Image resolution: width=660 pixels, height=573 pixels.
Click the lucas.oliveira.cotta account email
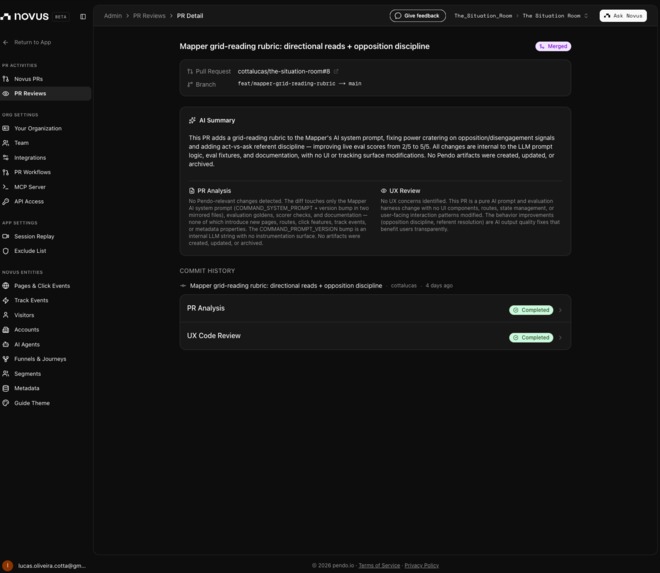pos(52,566)
